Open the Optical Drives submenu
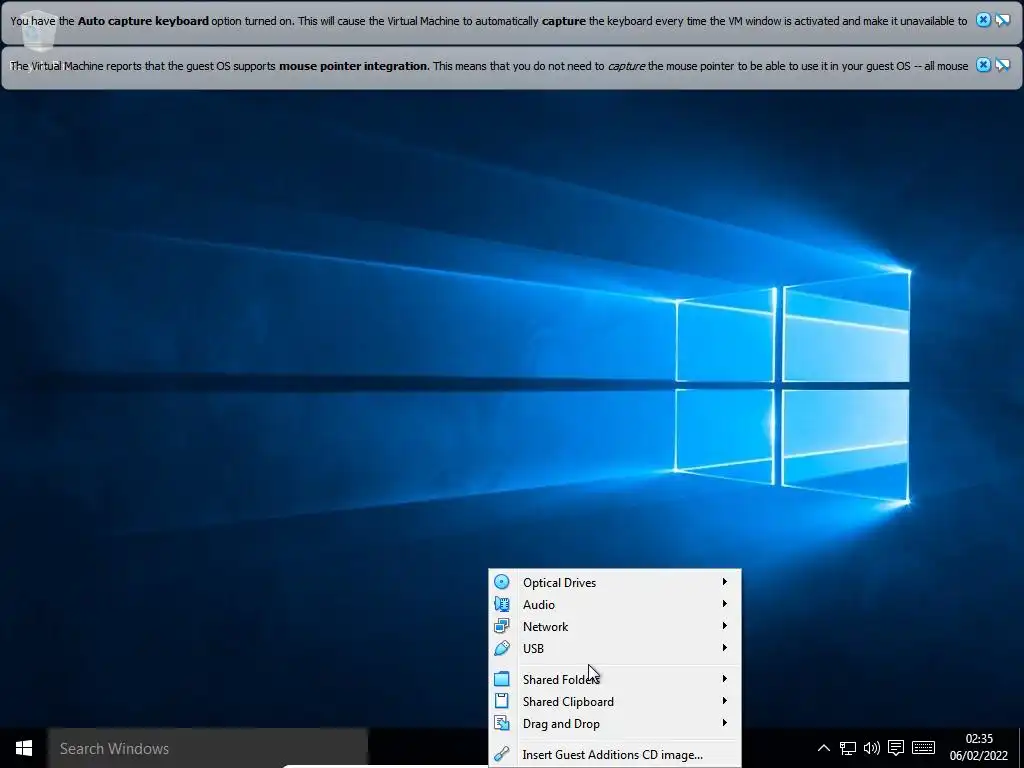This screenshot has width=1024, height=768. click(x=615, y=582)
